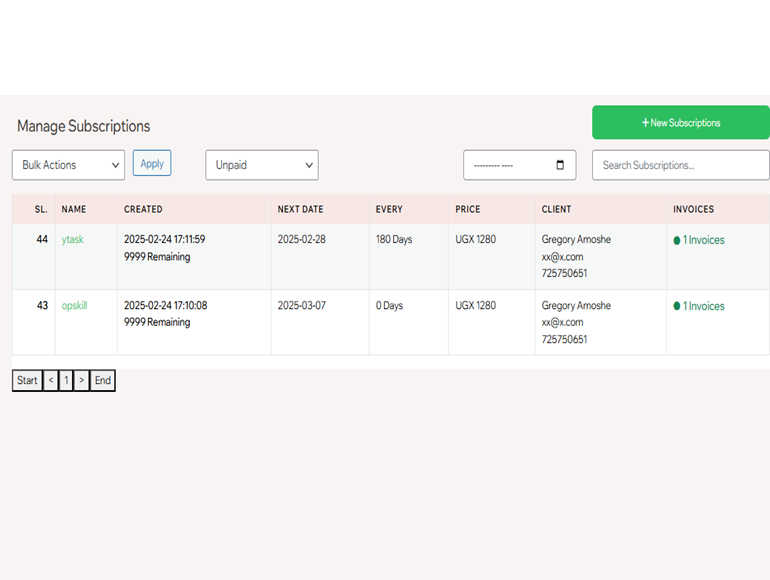Open the opskill subscription link
Viewport: 770px width, 580px height.
pyautogui.click(x=74, y=305)
